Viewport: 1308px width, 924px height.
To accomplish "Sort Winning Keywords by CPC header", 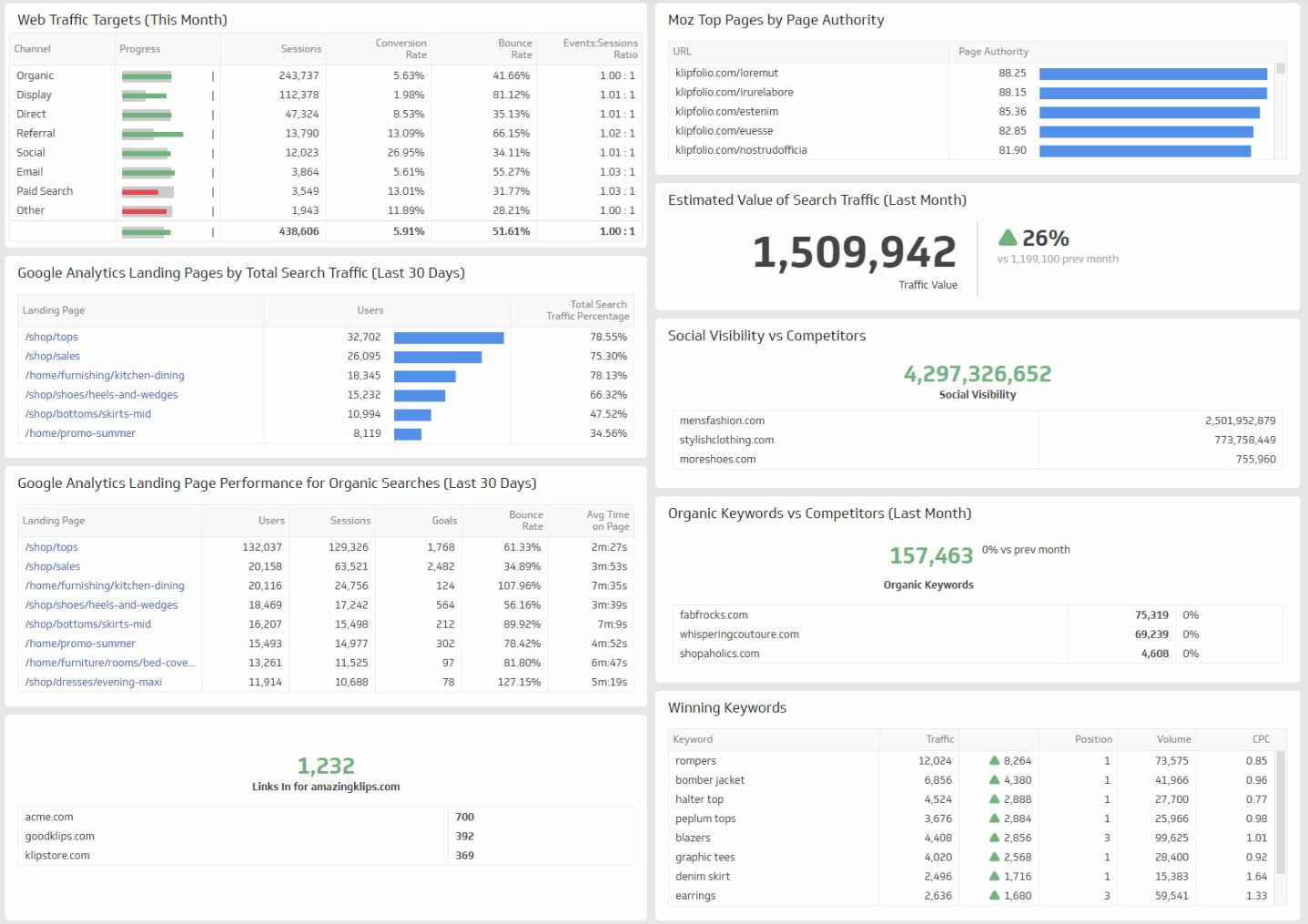I will [x=1261, y=739].
